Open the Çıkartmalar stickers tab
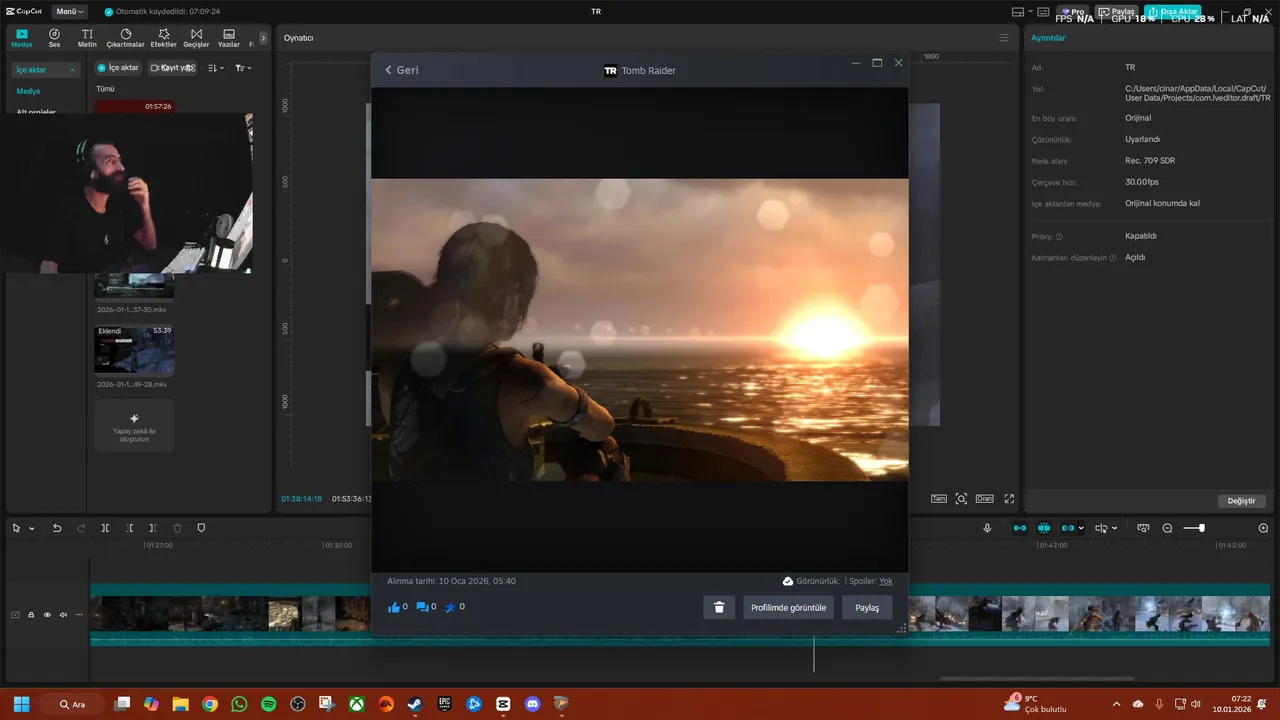 point(126,38)
